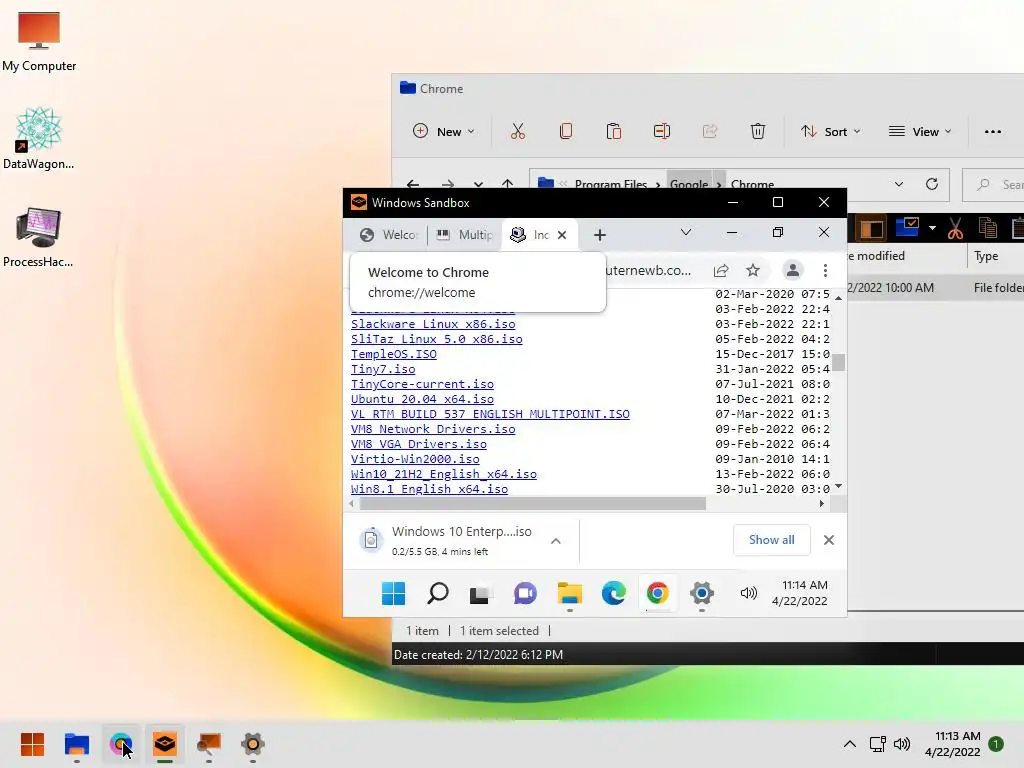The height and width of the screenshot is (768, 1024).
Task: Click horizontal scrollbar in Chrome page
Action: [532, 504]
